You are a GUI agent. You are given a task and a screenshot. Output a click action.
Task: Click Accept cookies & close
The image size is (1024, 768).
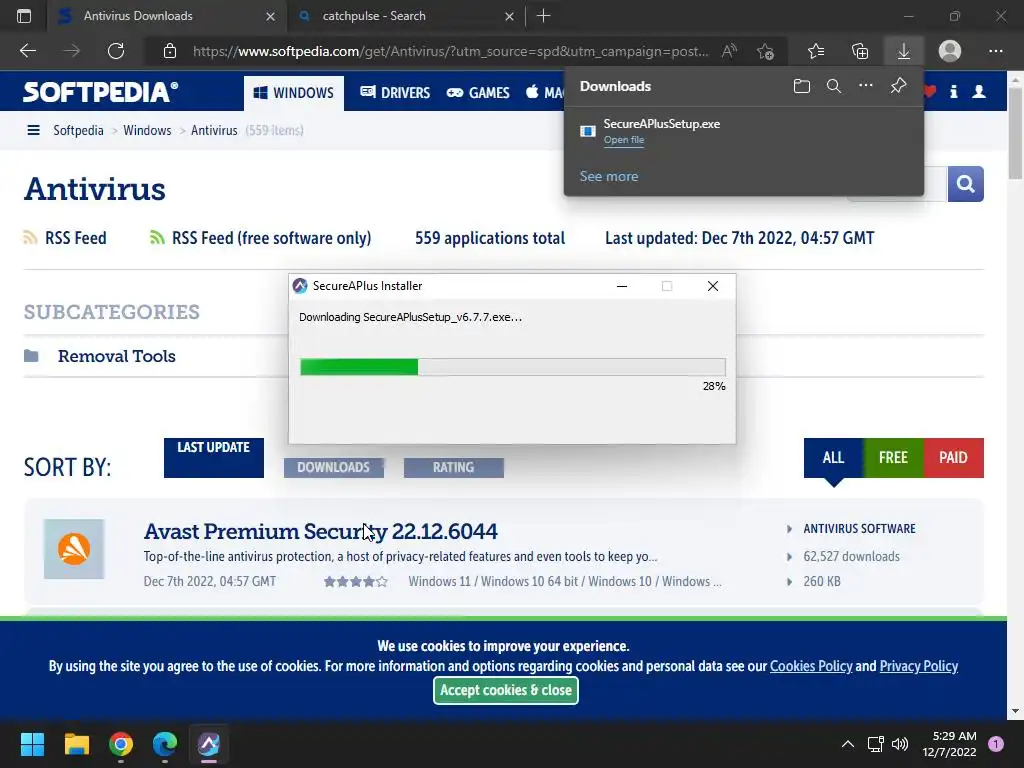point(505,690)
